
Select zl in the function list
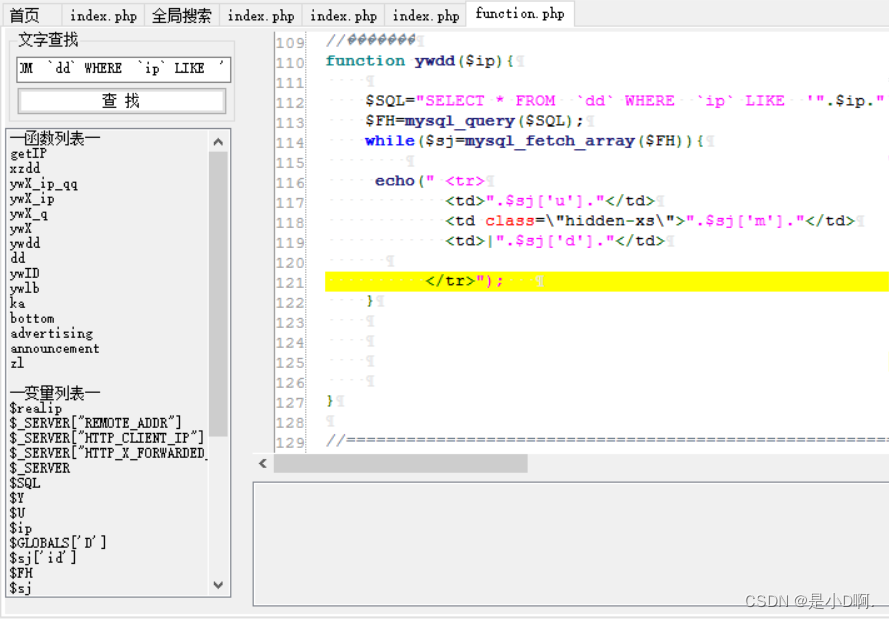(x=16, y=363)
